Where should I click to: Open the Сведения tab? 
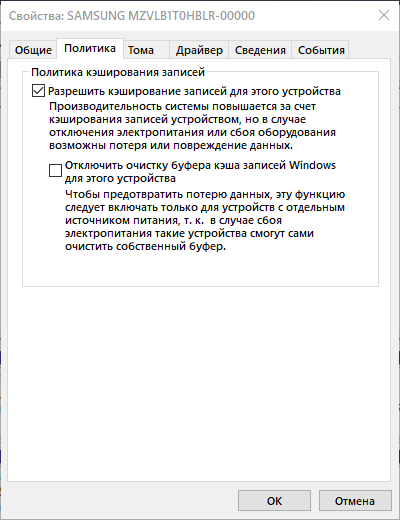point(260,50)
